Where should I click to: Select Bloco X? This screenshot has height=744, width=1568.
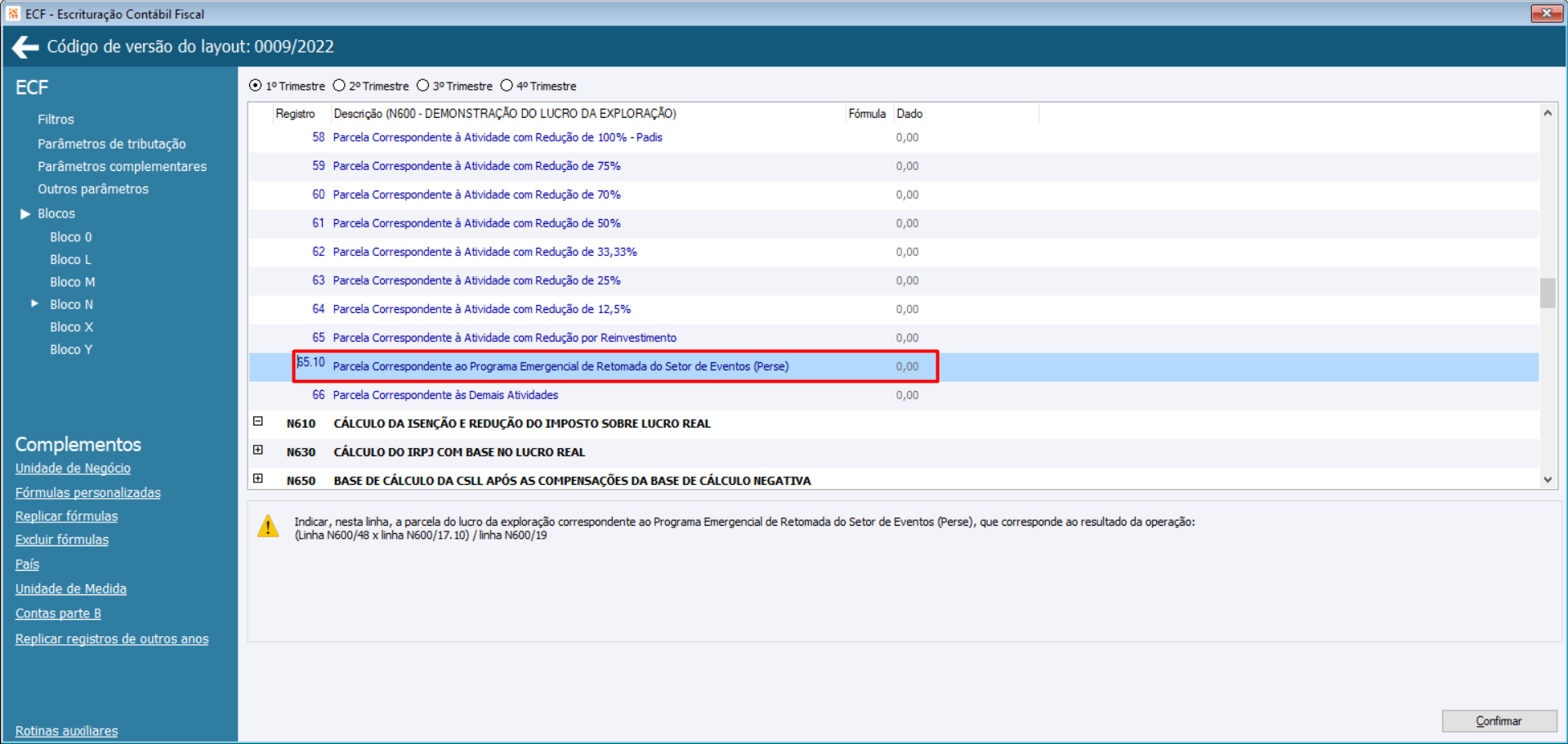tap(71, 327)
